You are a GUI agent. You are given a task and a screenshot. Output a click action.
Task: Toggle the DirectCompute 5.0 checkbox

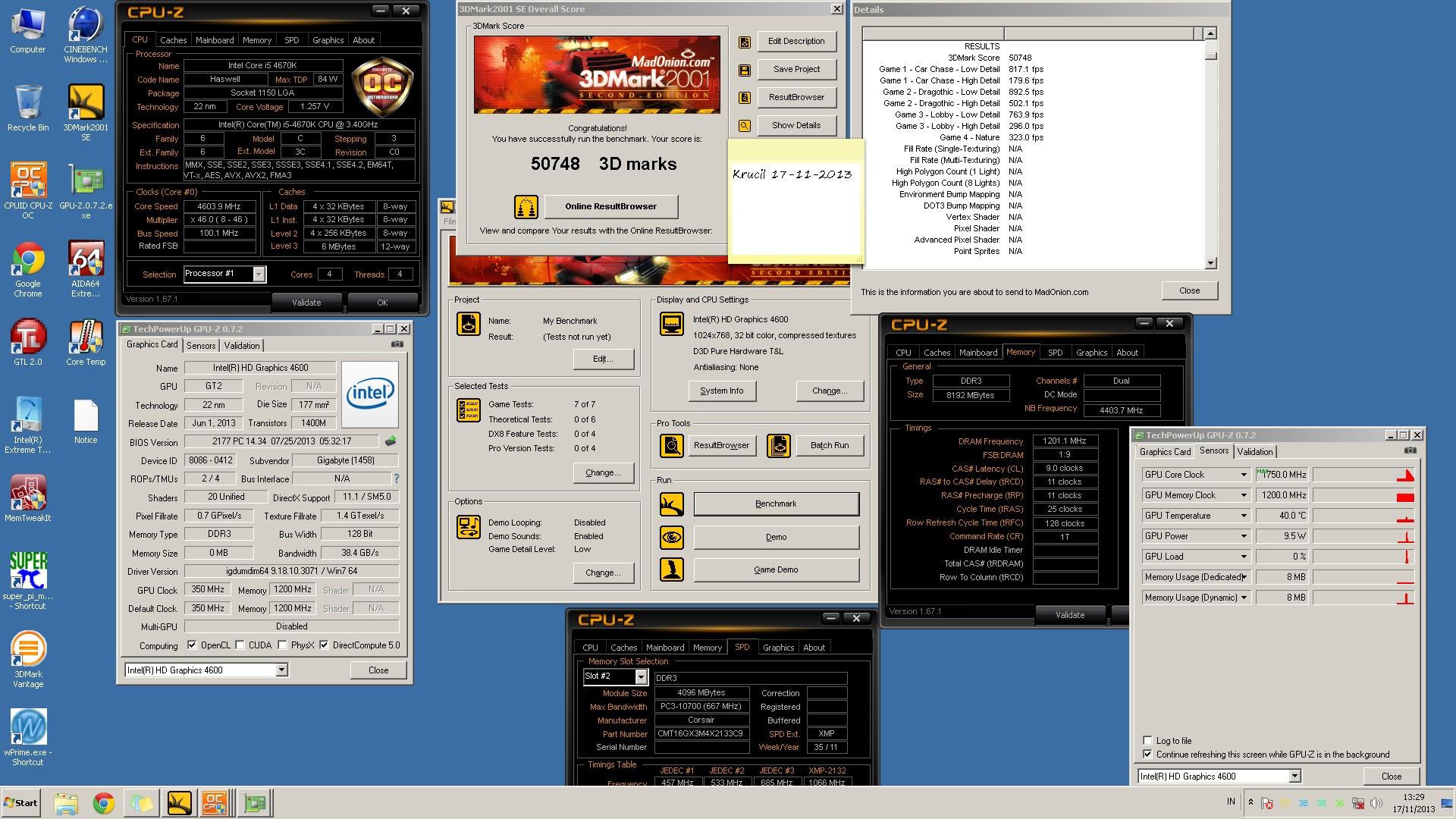click(x=324, y=645)
